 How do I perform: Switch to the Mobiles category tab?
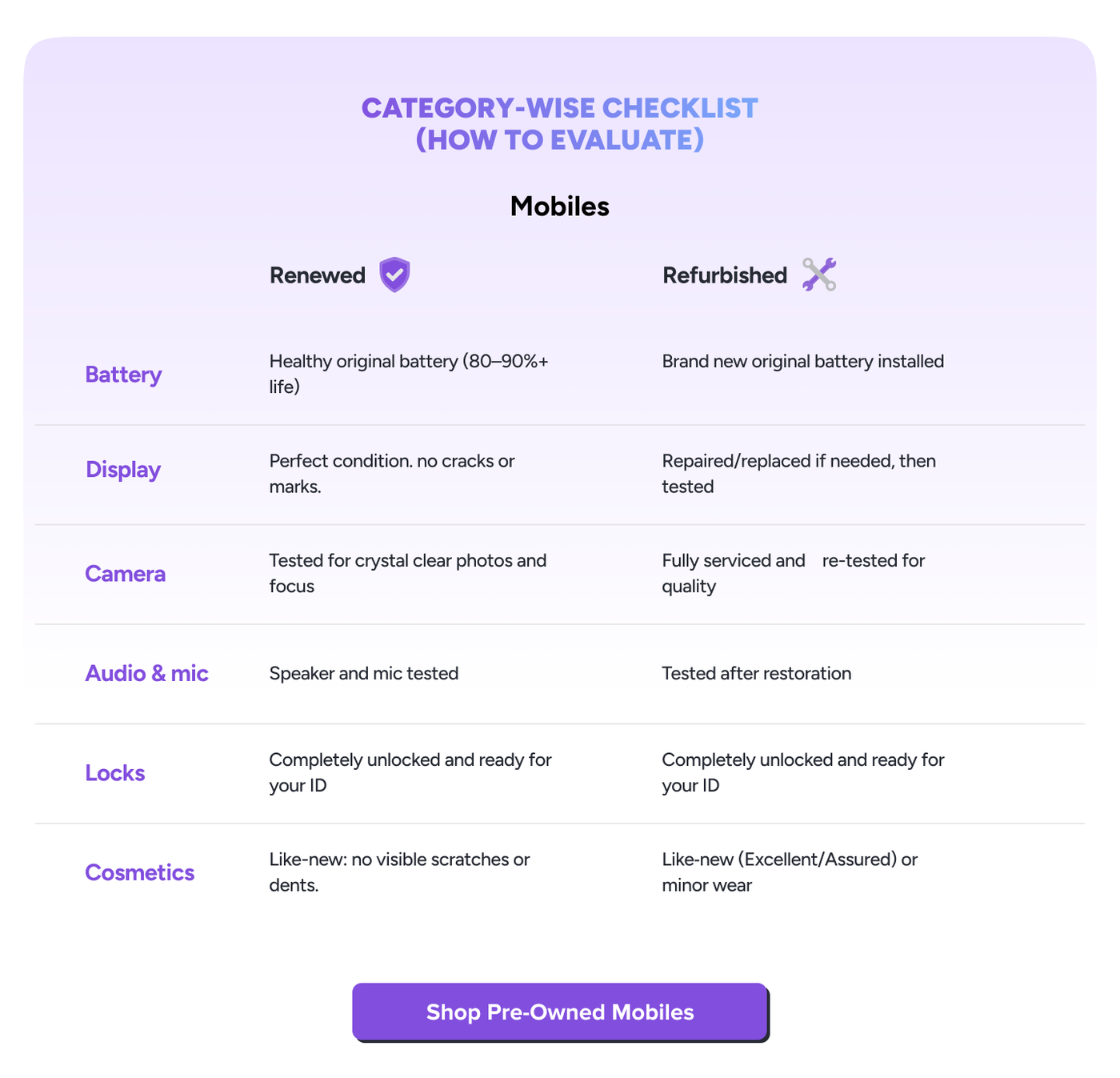pyautogui.click(x=559, y=206)
